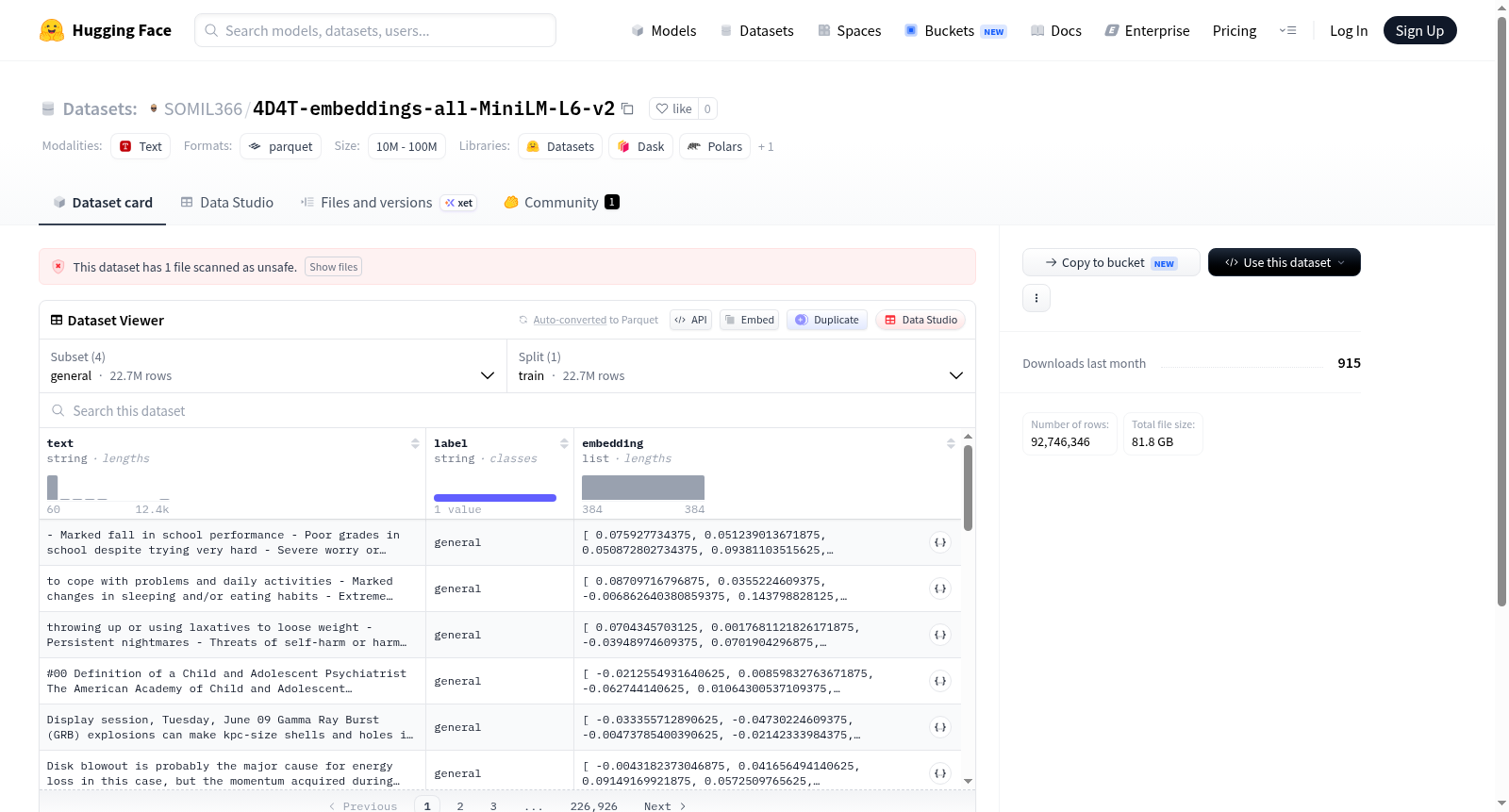Like this dataset
The image size is (1509, 812).
[x=674, y=108]
